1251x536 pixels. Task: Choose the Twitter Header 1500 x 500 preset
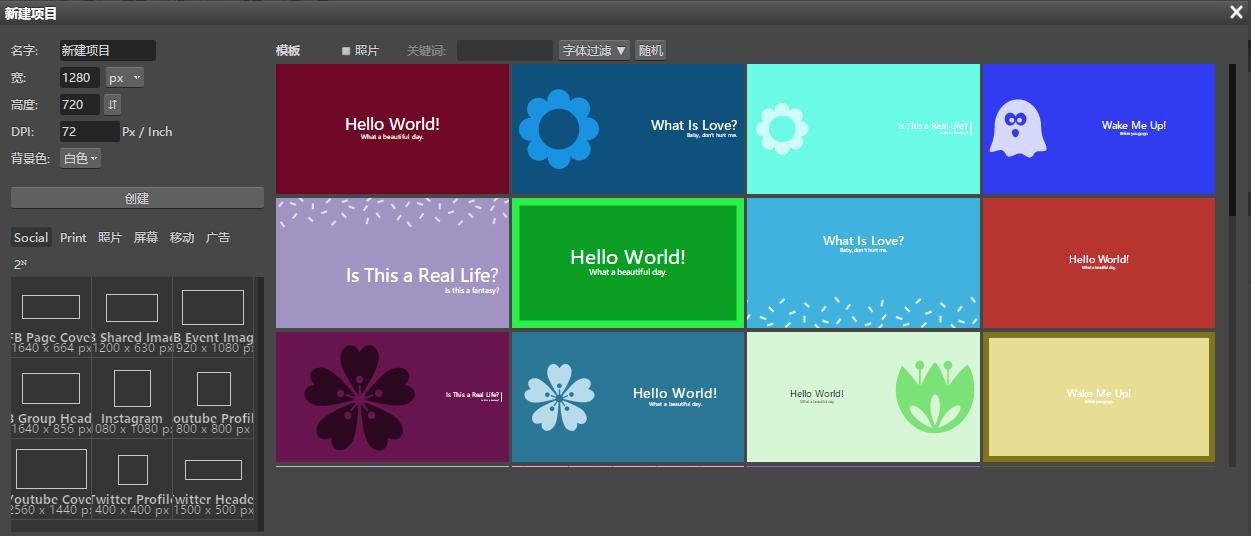pos(213,478)
